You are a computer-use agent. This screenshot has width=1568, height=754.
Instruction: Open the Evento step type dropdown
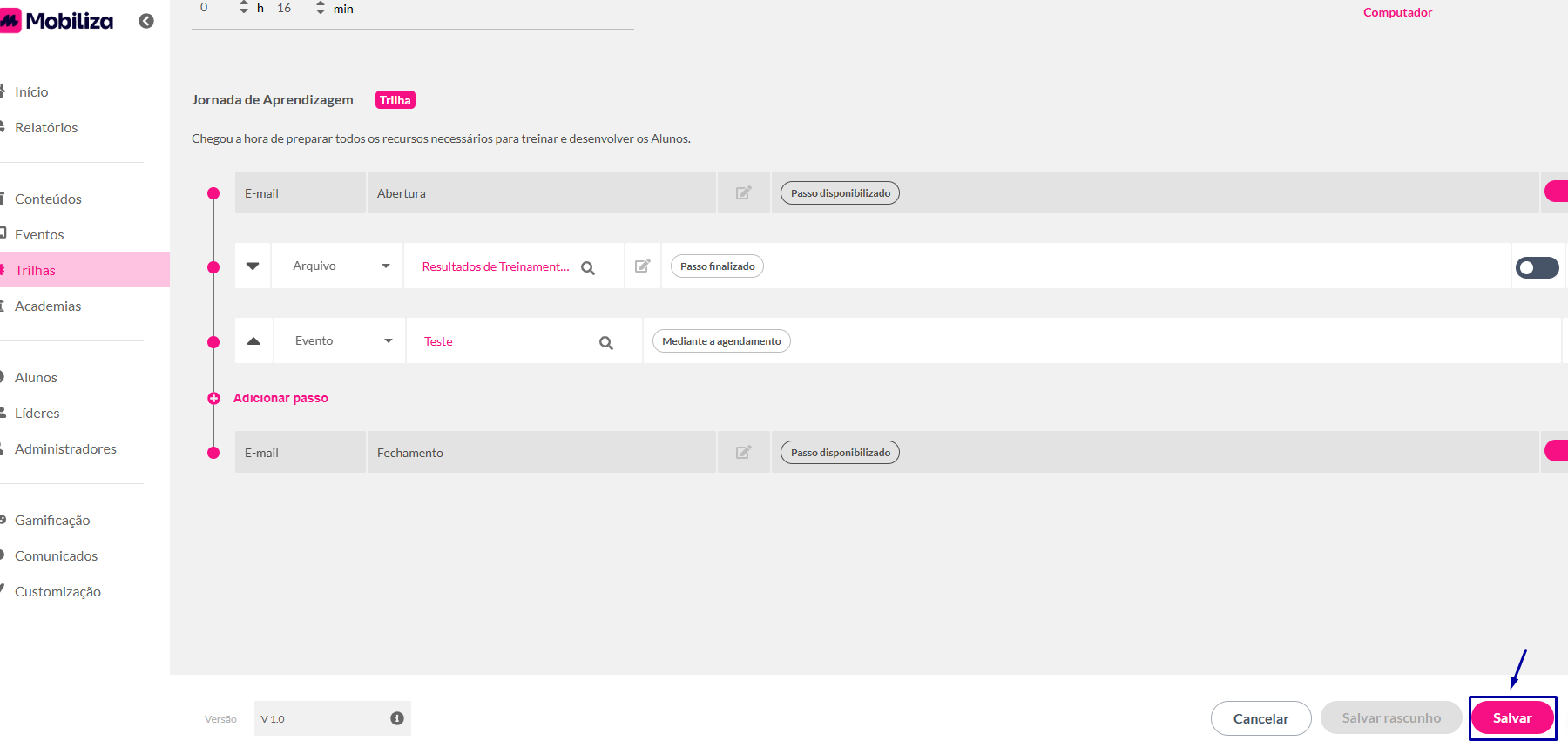pyautogui.click(x=341, y=340)
